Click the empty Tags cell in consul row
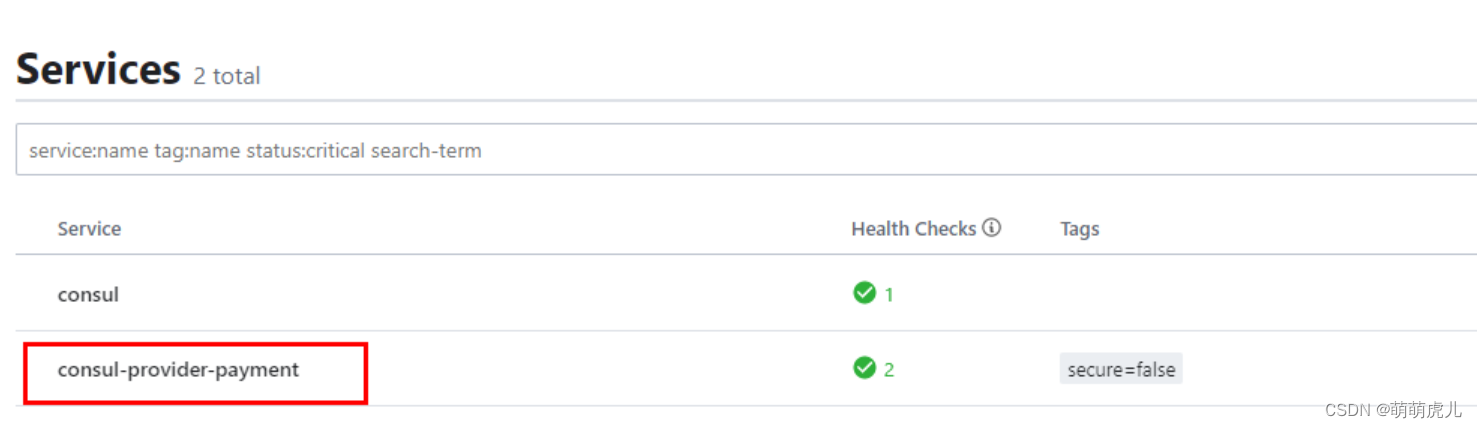The width and height of the screenshot is (1477, 428). (1200, 295)
